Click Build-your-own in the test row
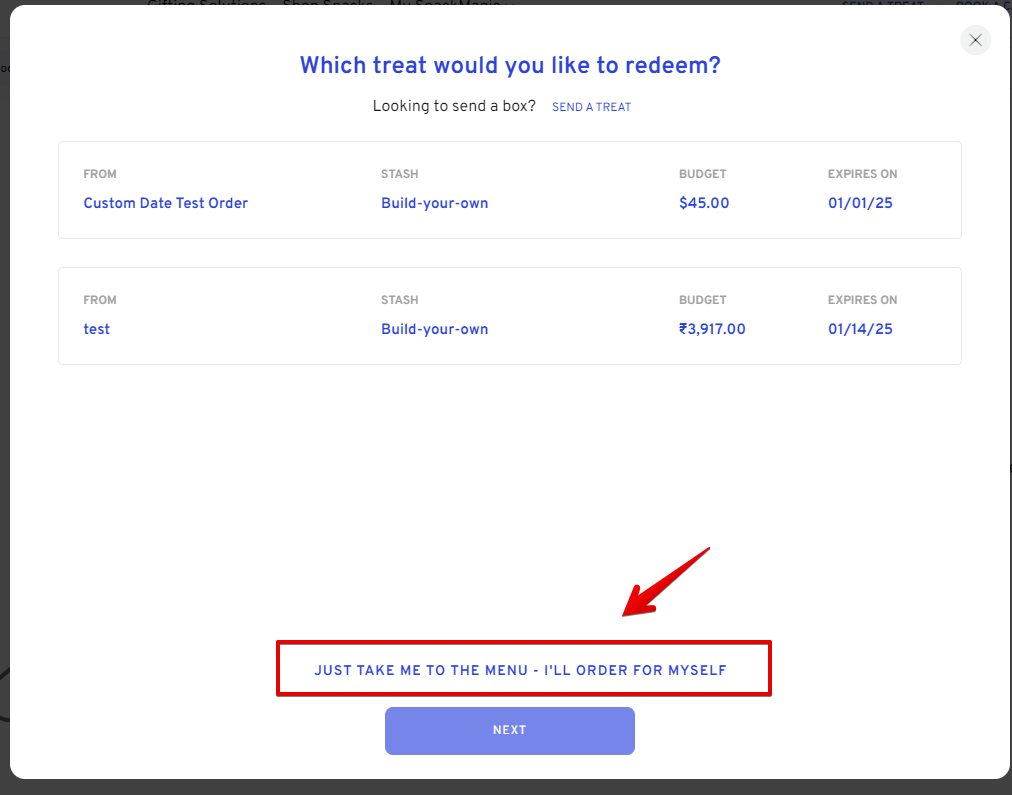The height and width of the screenshot is (795, 1012). pos(434,329)
